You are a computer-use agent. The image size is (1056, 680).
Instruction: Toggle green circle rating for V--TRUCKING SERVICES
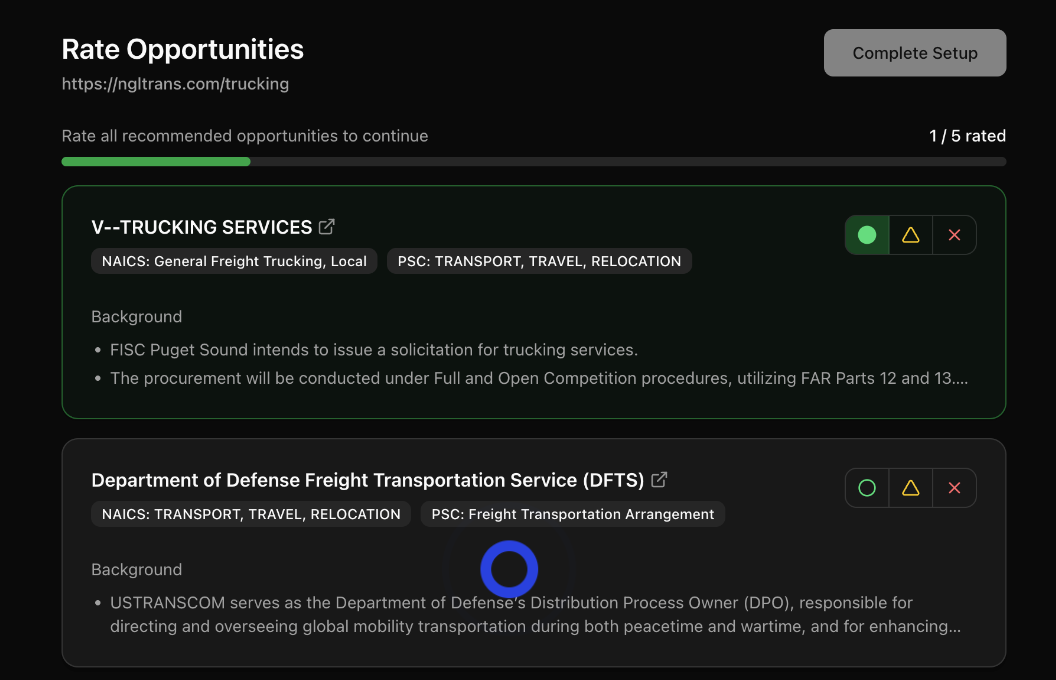(x=867, y=235)
